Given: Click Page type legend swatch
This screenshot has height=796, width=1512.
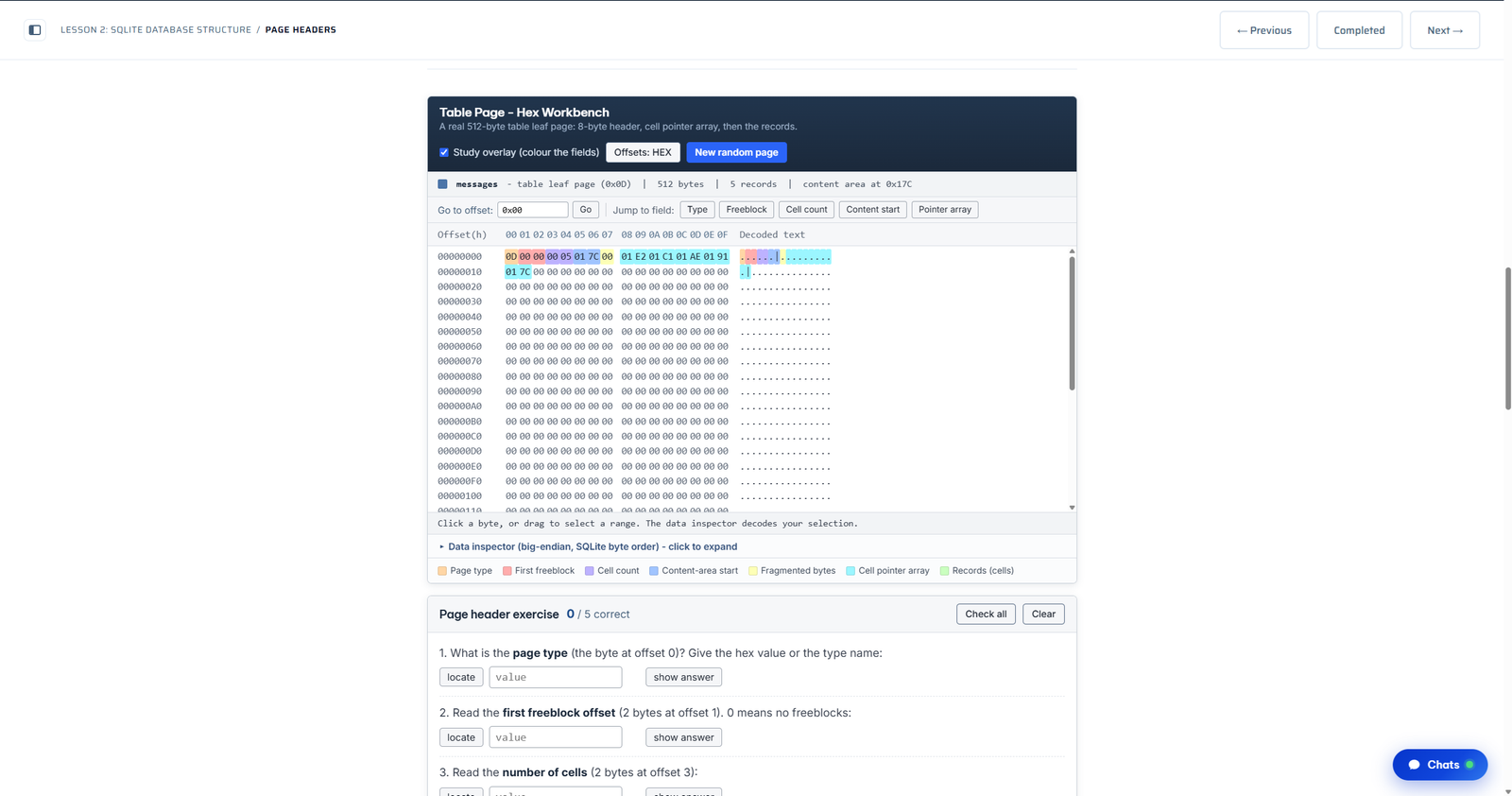Looking at the screenshot, I should coord(442,571).
